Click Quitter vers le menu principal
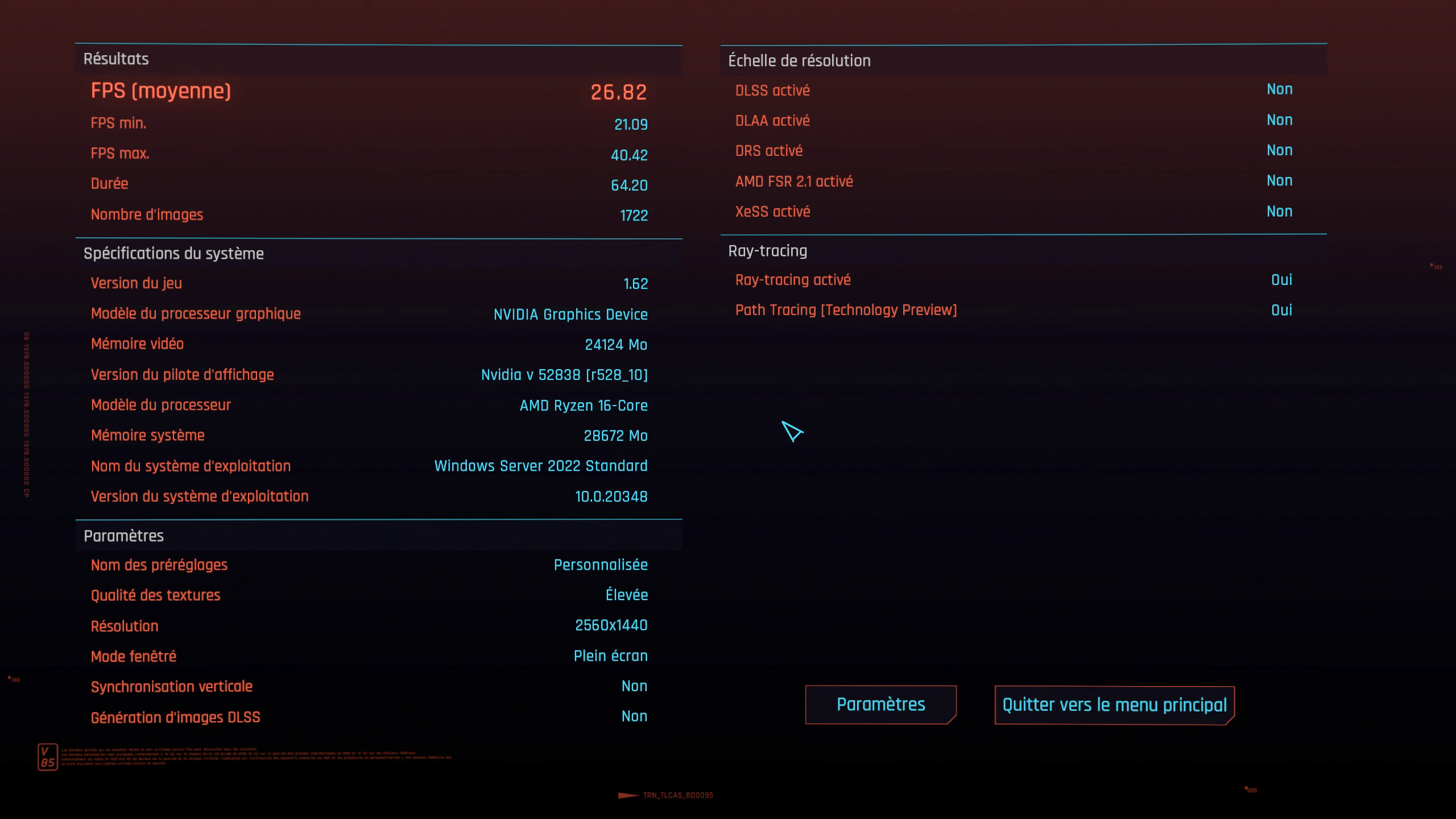Screen dimensions: 1456x819 coord(1114,705)
